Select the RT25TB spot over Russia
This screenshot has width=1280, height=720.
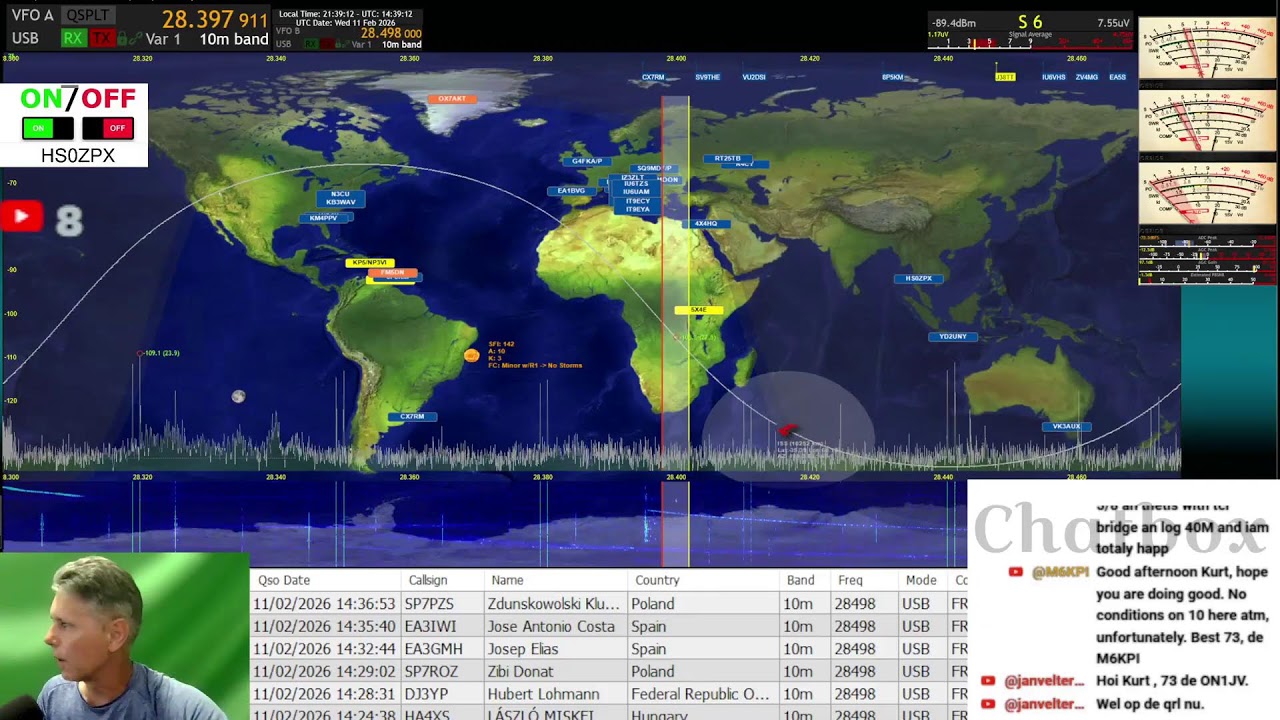(x=728, y=158)
